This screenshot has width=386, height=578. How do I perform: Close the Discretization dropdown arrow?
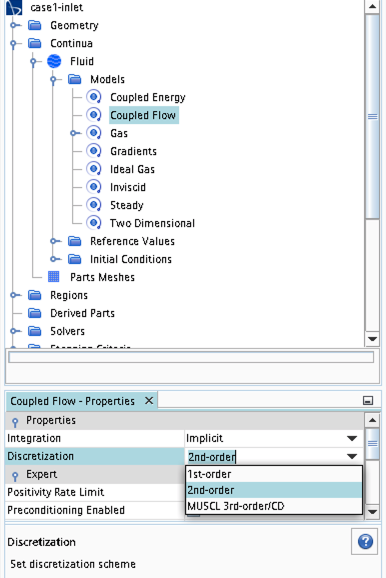[352, 456]
